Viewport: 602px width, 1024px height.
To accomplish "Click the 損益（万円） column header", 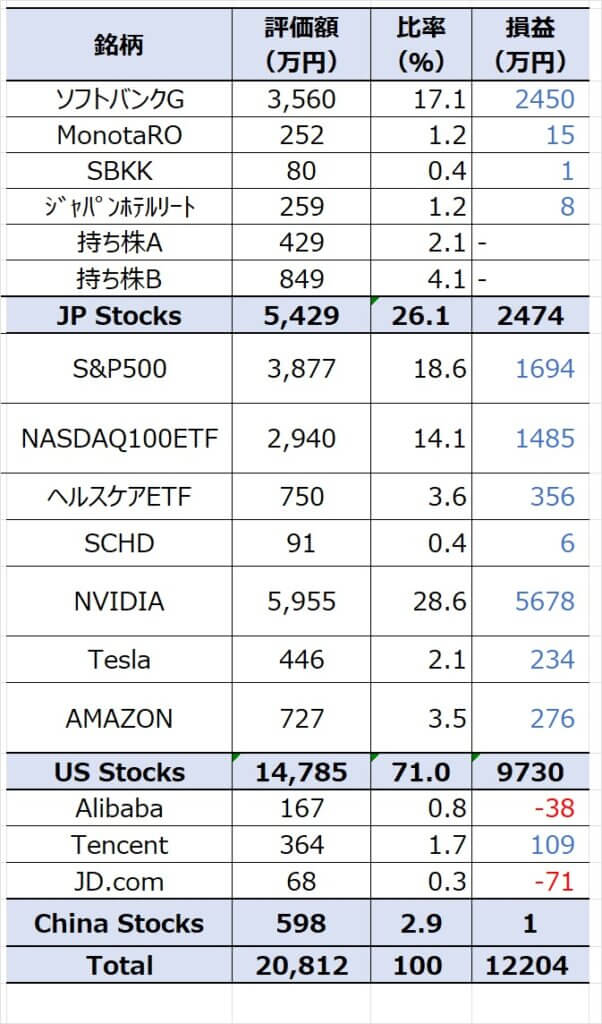I will tap(529, 45).
